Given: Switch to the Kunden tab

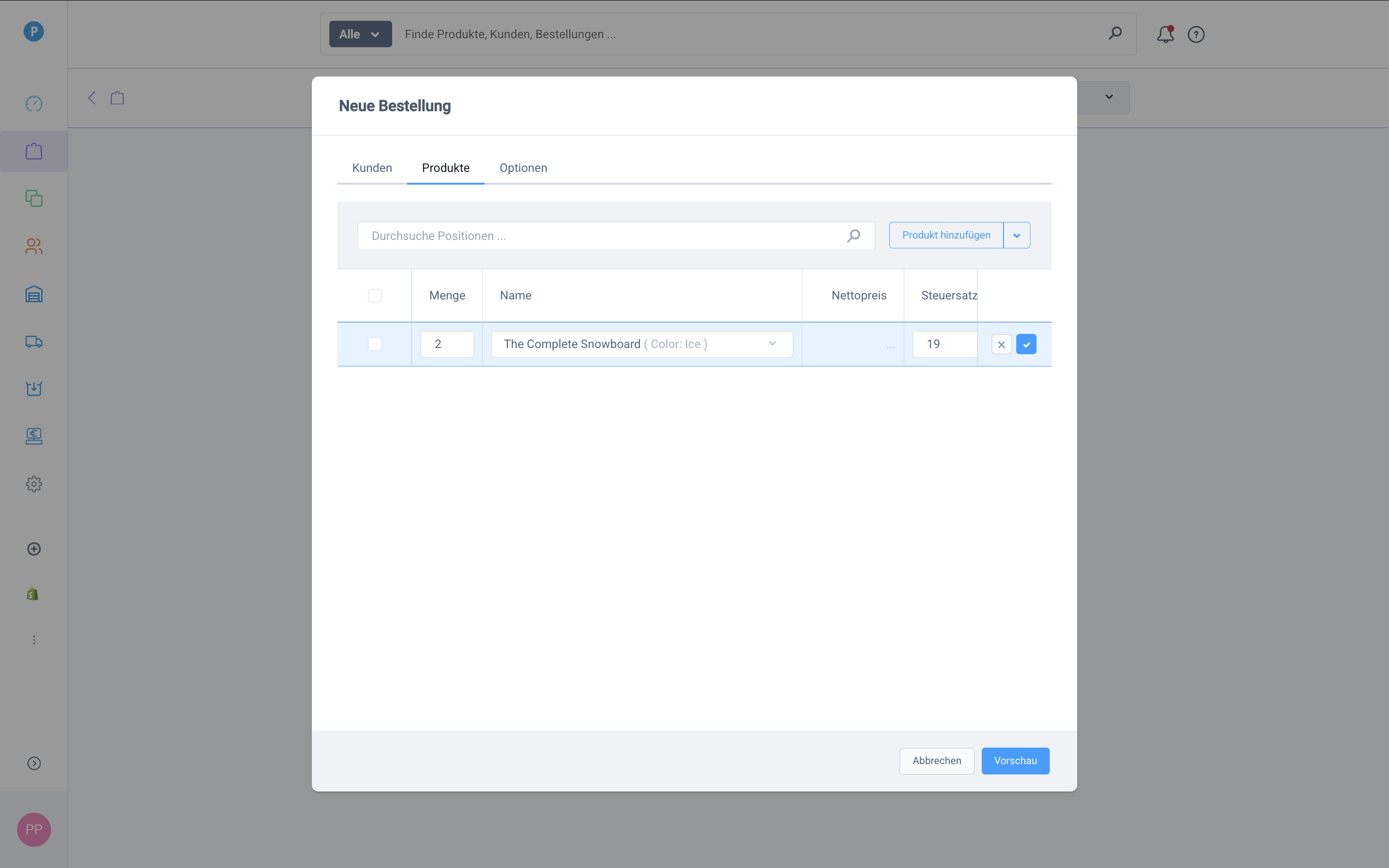Looking at the screenshot, I should click(x=371, y=168).
